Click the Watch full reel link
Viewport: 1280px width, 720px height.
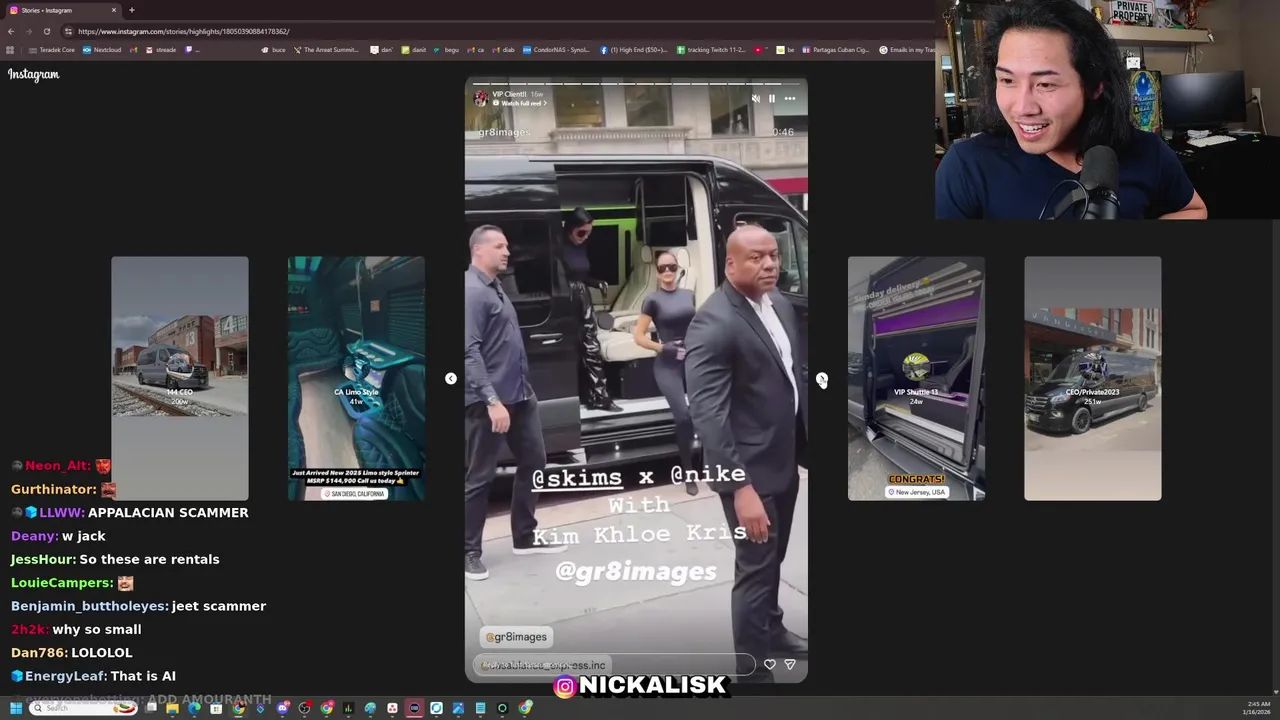(x=521, y=103)
